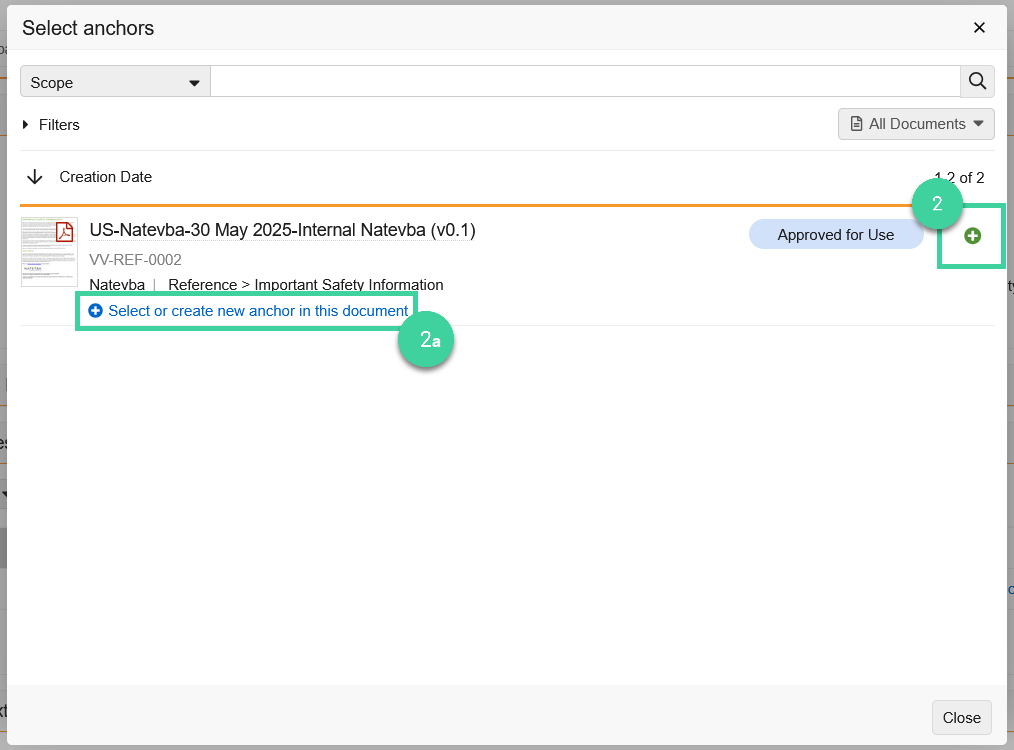1014x750 pixels.
Task: Change sorting by clicking Creation Date
Action: pos(106,177)
